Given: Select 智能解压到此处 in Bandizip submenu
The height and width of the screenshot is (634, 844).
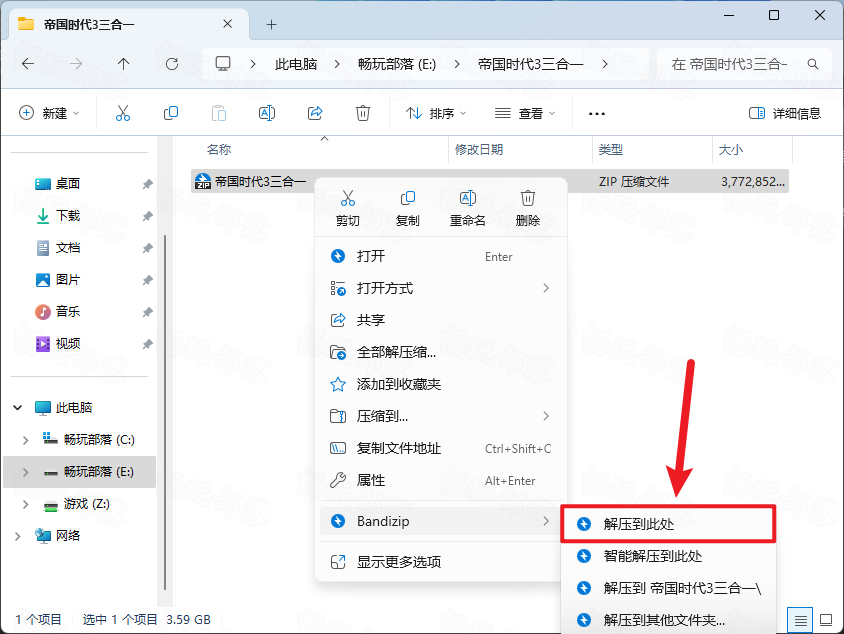Looking at the screenshot, I should point(668,556).
